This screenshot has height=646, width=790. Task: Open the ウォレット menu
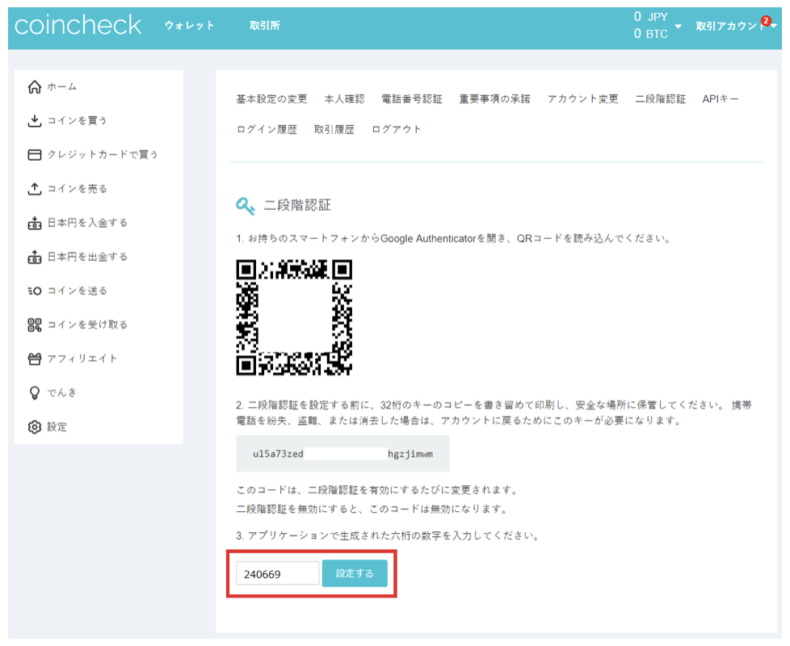point(189,25)
